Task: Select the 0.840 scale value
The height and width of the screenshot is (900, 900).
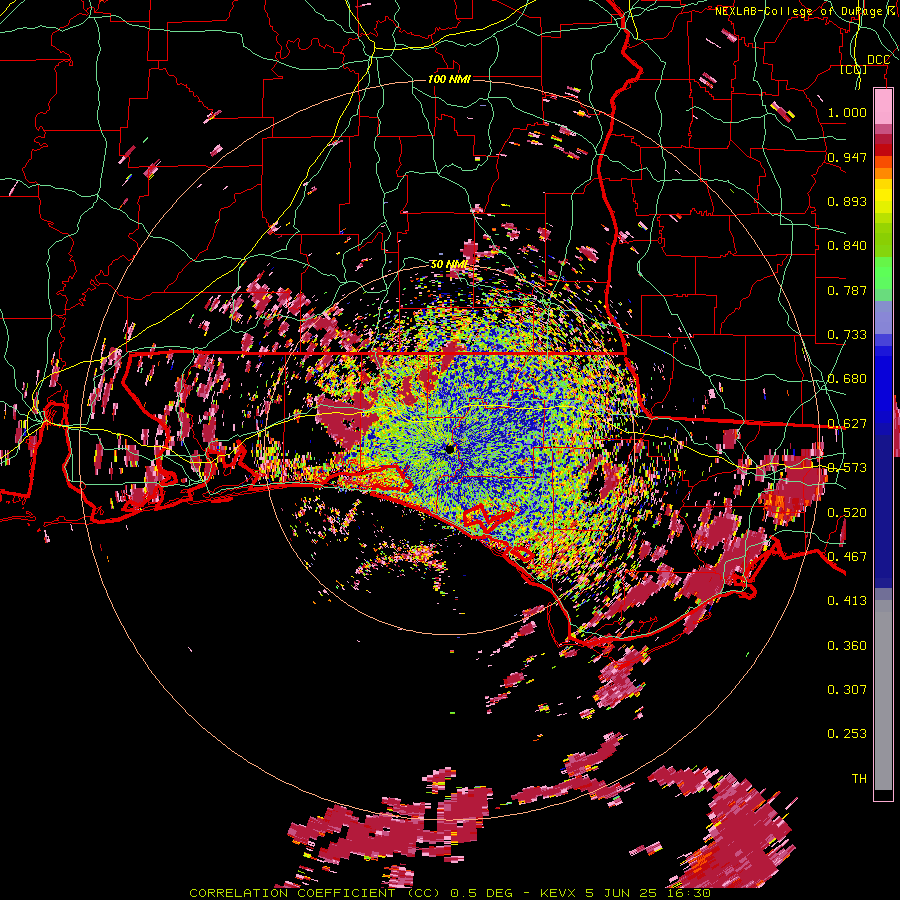Action: pyautogui.click(x=847, y=246)
